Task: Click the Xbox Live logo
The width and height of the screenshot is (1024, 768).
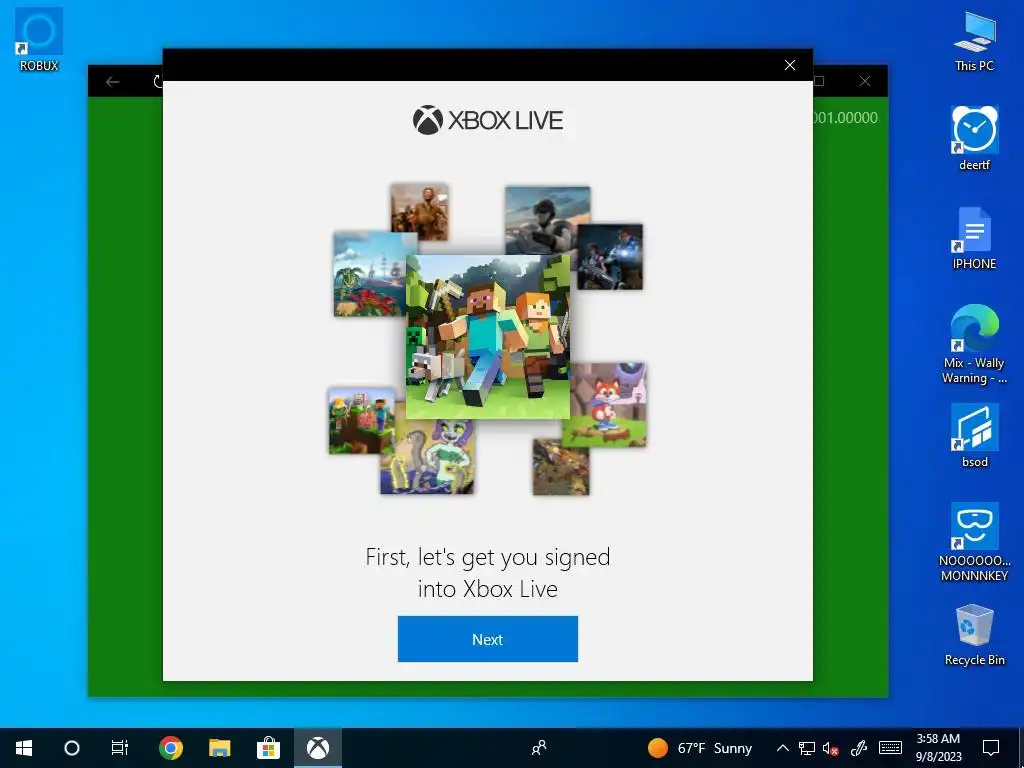Action: tap(487, 120)
